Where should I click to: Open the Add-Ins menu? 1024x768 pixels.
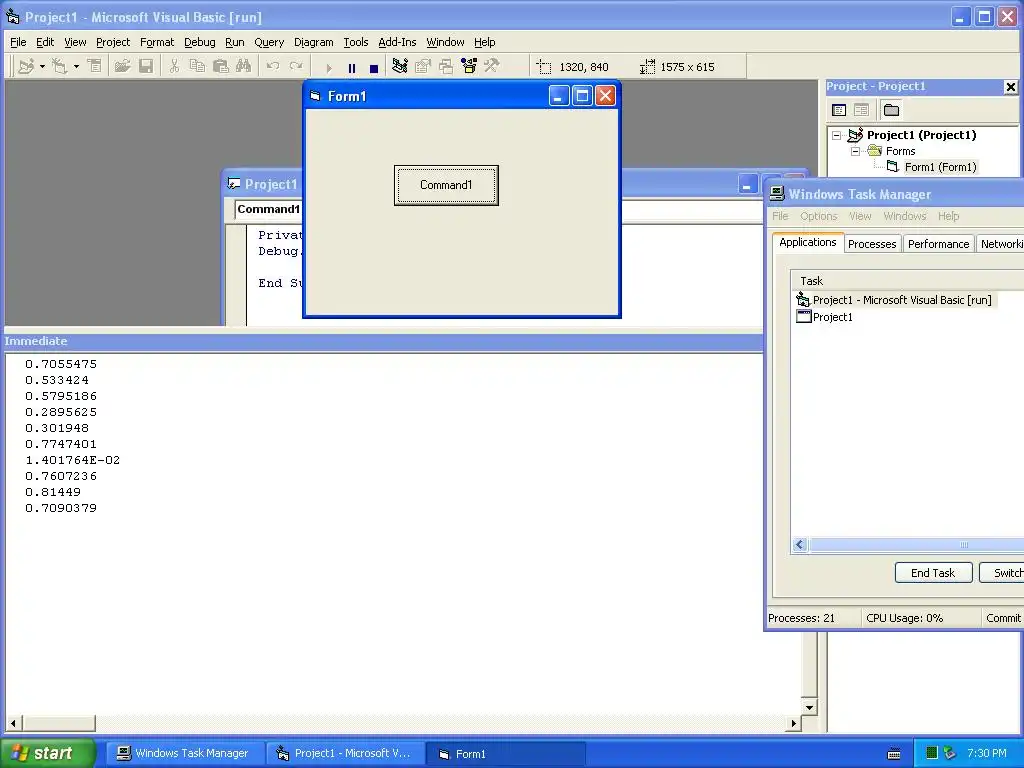pyautogui.click(x=397, y=42)
